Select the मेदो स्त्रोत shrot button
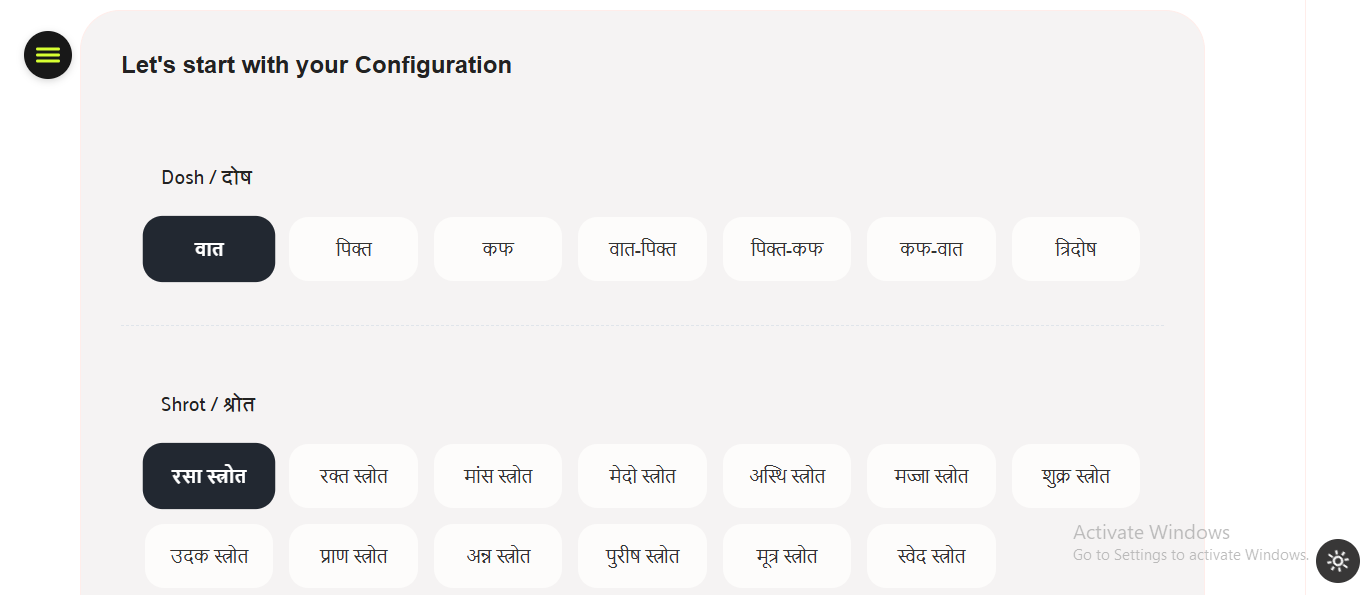Image resolution: width=1364 pixels, height=595 pixels. [642, 476]
